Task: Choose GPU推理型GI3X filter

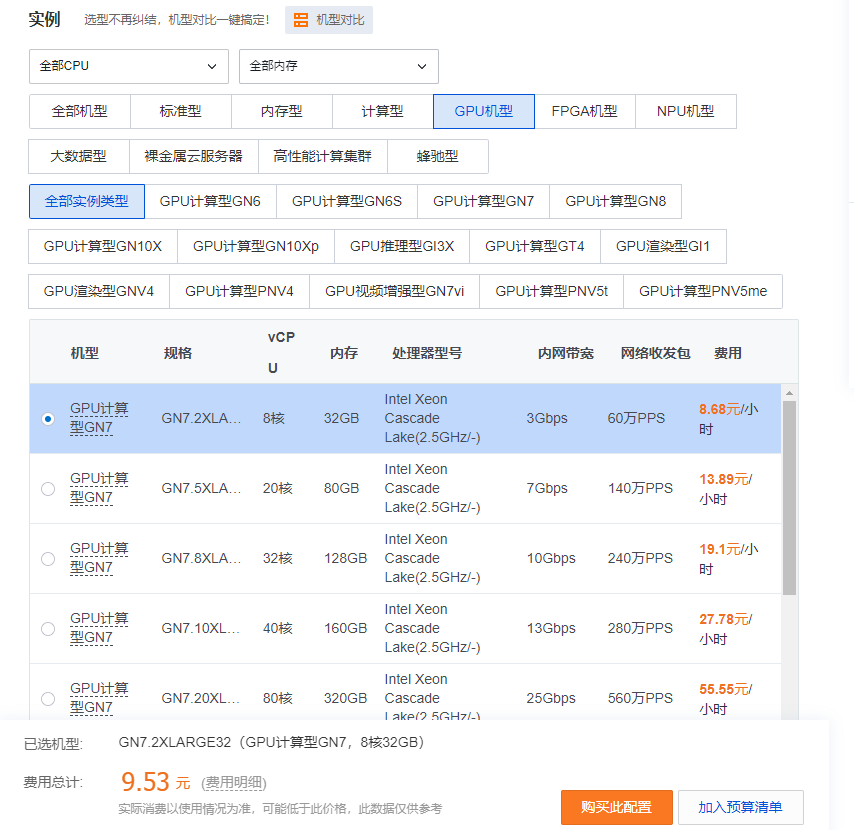Action: pos(402,247)
